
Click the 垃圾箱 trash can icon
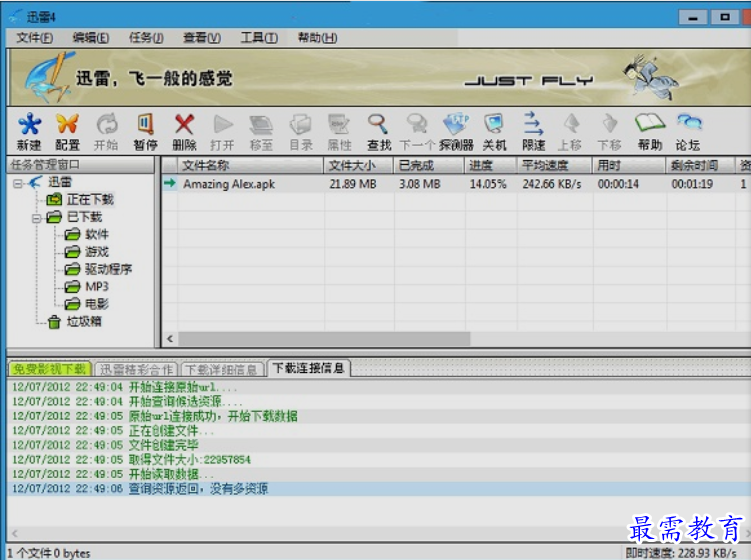pyautogui.click(x=54, y=321)
